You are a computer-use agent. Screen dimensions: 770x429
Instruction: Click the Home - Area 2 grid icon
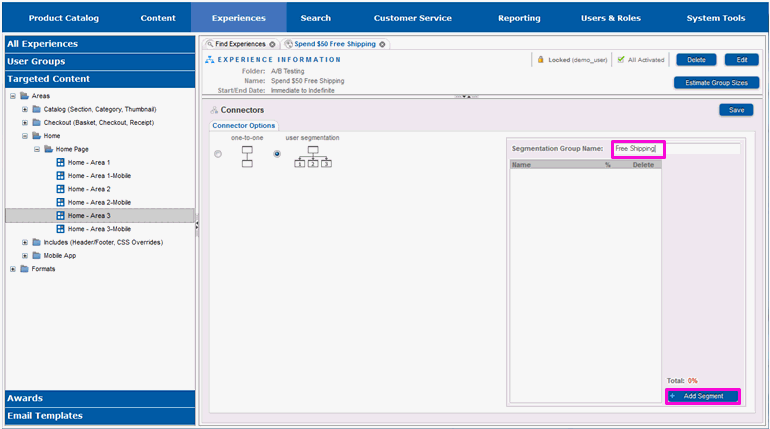pyautogui.click(x=60, y=188)
